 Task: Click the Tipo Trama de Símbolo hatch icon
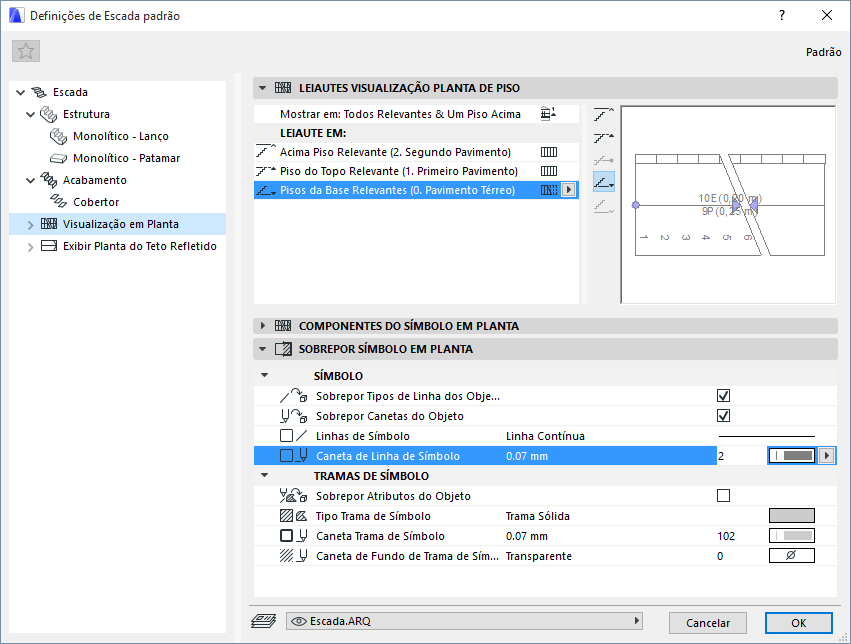coord(294,516)
